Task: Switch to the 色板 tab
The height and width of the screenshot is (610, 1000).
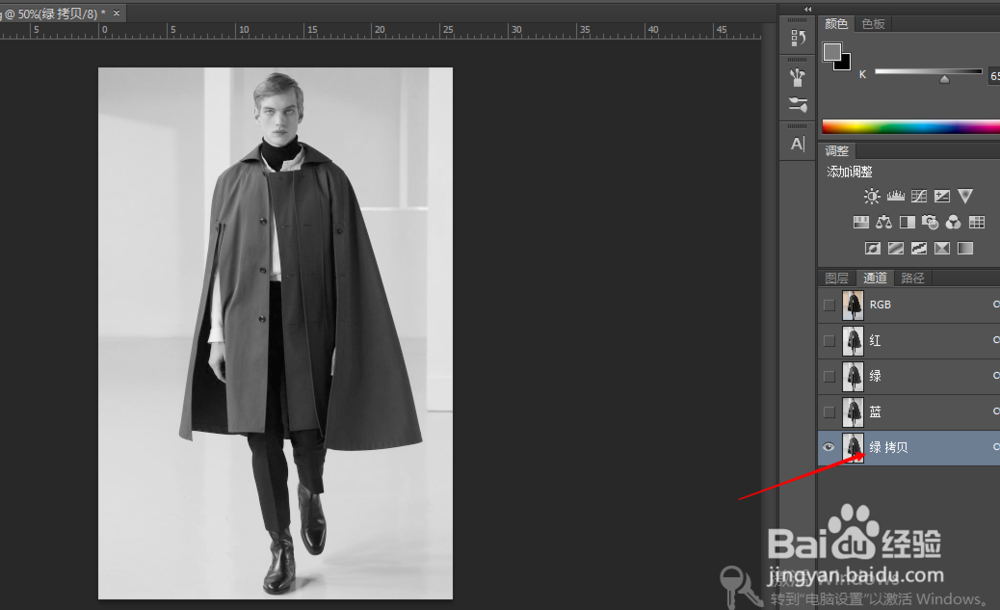Action: 873,24
